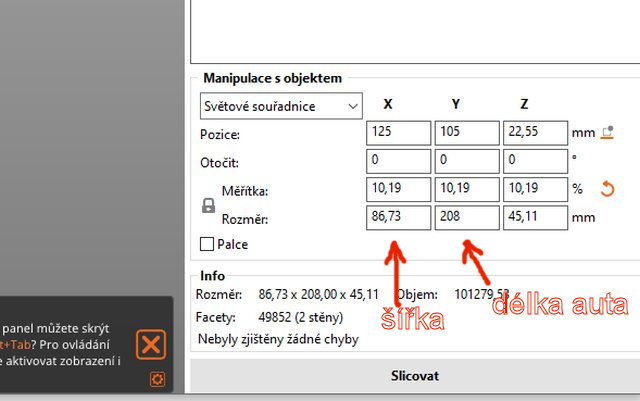The width and height of the screenshot is (640, 401).
Task: Focus the Pozice Z field showing 22,55
Action: [534, 133]
